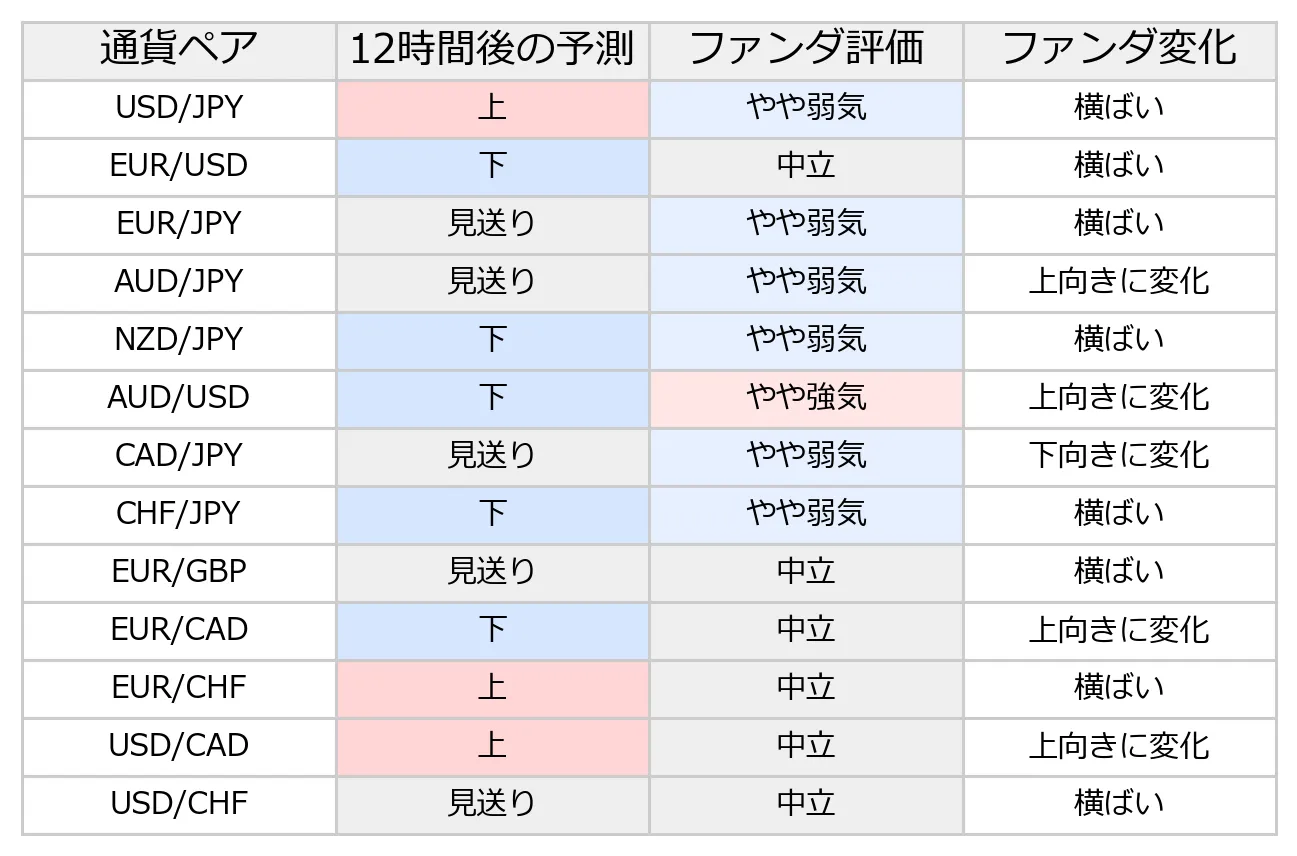Click the USD/CAD pair cell

click(179, 746)
